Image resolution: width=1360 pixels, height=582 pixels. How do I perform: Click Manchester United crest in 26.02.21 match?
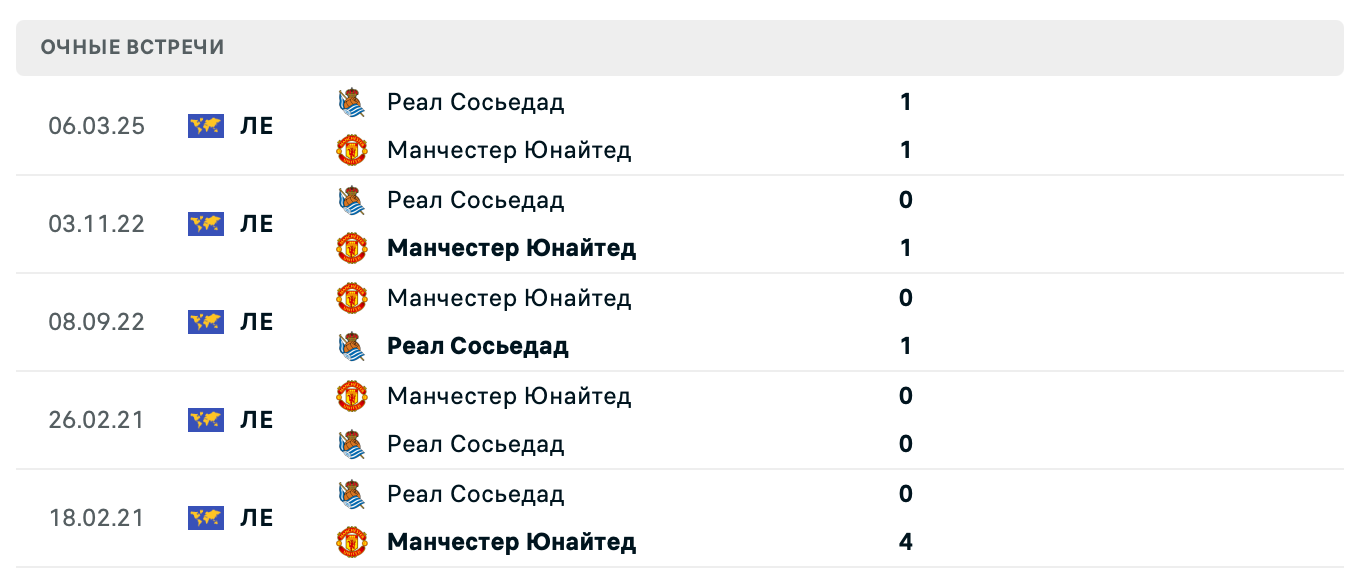[x=351, y=396]
